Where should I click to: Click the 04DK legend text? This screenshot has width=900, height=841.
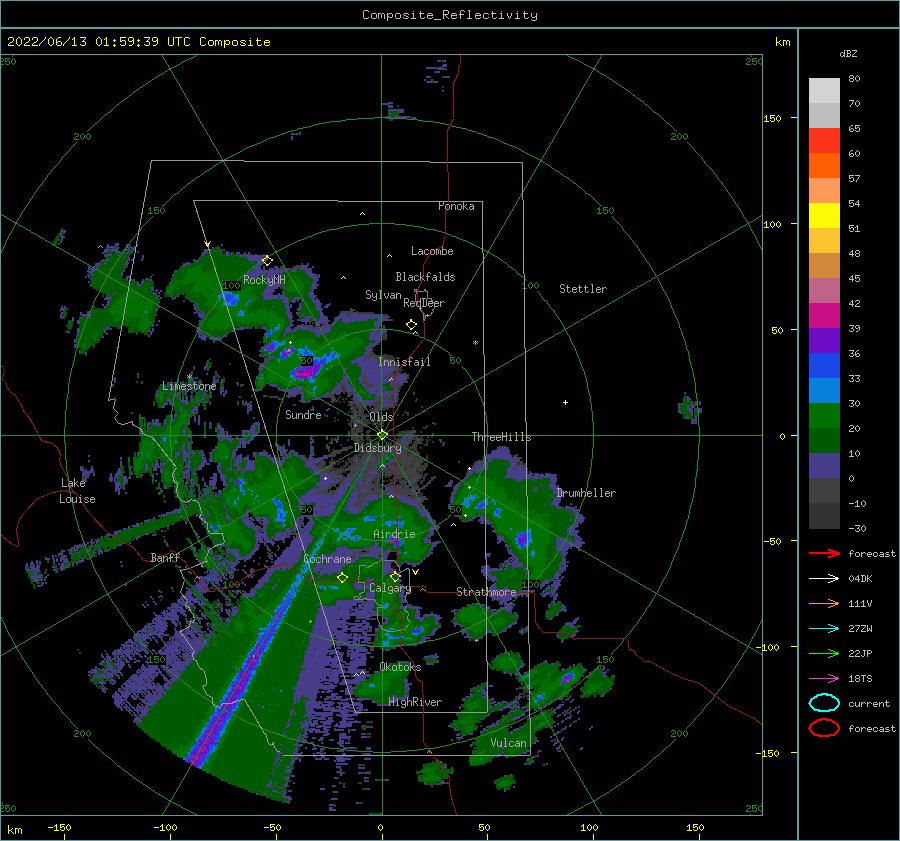860,578
